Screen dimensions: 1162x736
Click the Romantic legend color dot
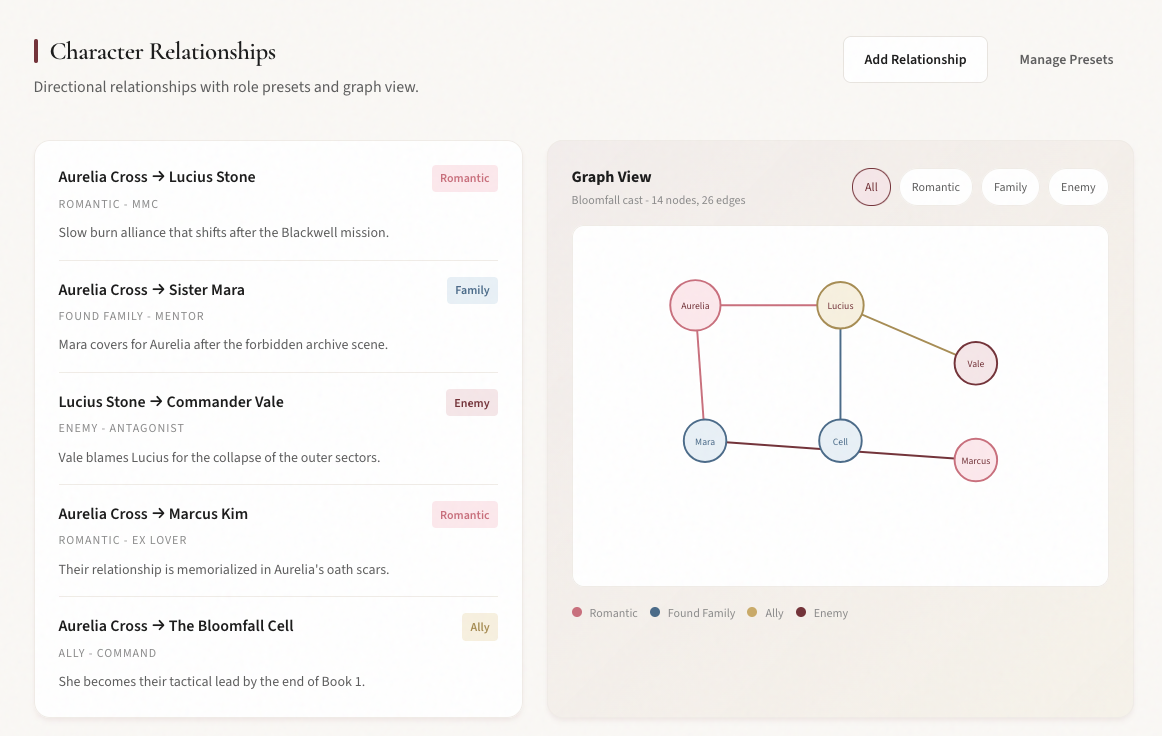(577, 612)
